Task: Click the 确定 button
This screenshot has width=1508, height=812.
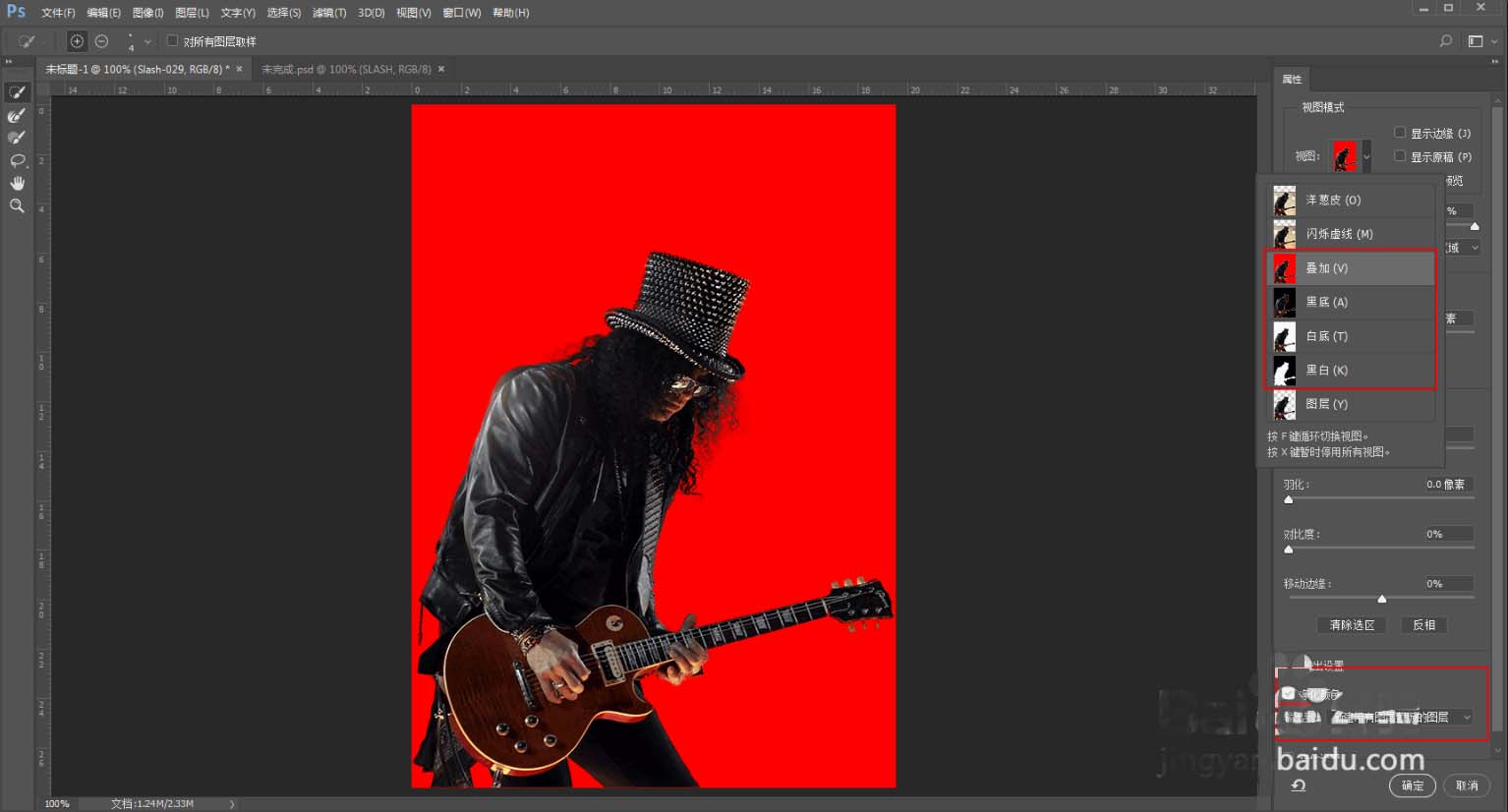Action: coord(1413,785)
